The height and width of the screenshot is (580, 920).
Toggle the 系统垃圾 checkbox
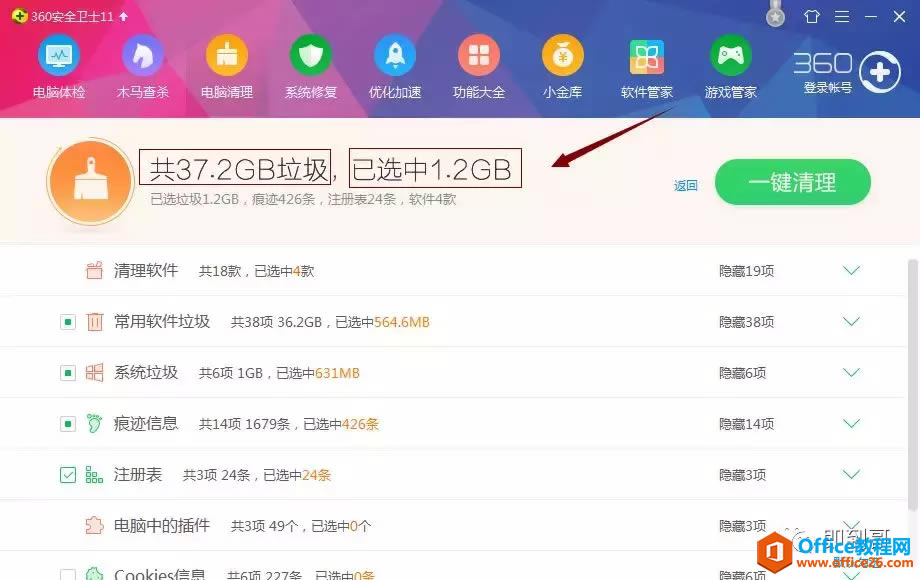click(x=68, y=373)
